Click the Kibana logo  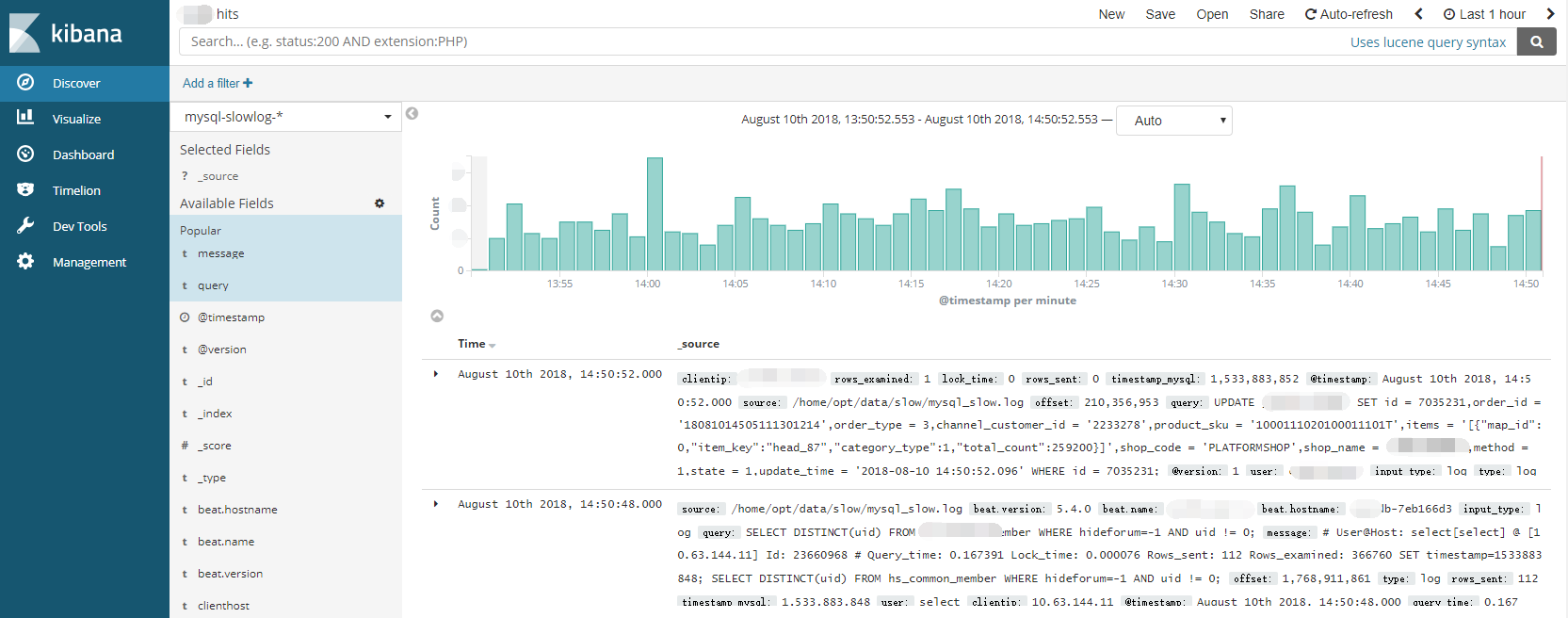pos(66,33)
